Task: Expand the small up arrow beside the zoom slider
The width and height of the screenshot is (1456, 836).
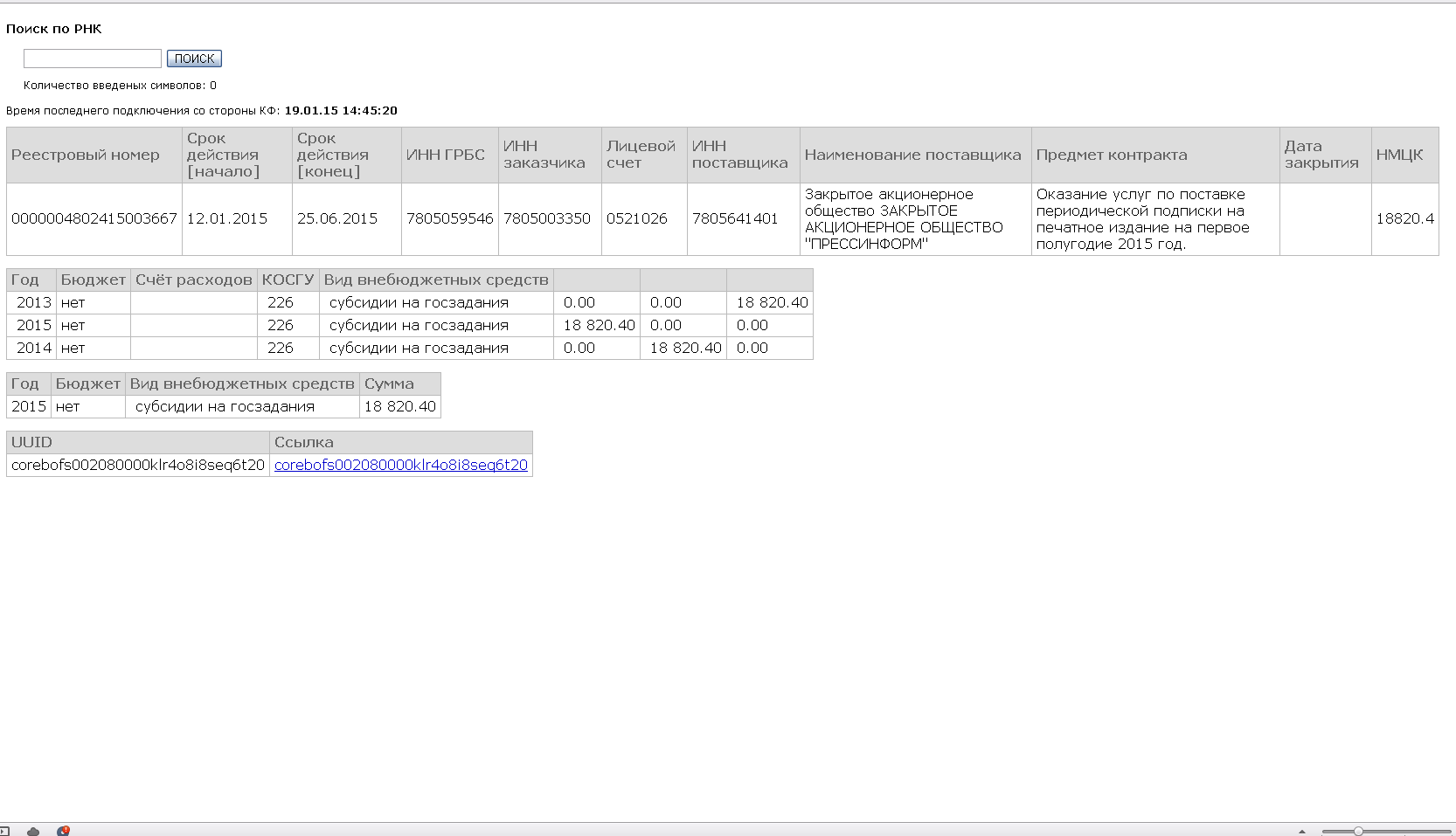Action: 1302,832
